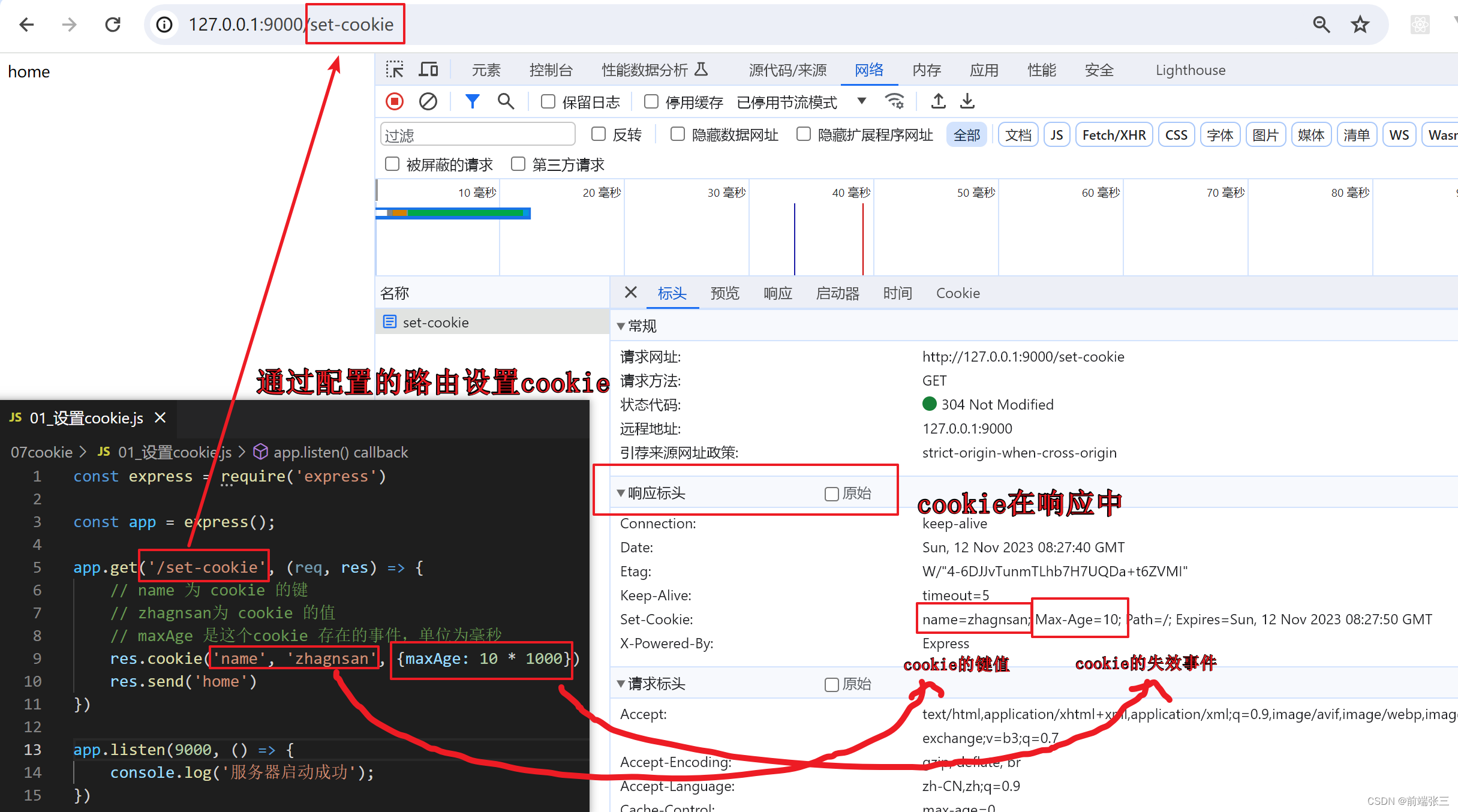The height and width of the screenshot is (812, 1458).
Task: Click breadcrumb chevron before app.listen() callback
Action: pos(241,452)
